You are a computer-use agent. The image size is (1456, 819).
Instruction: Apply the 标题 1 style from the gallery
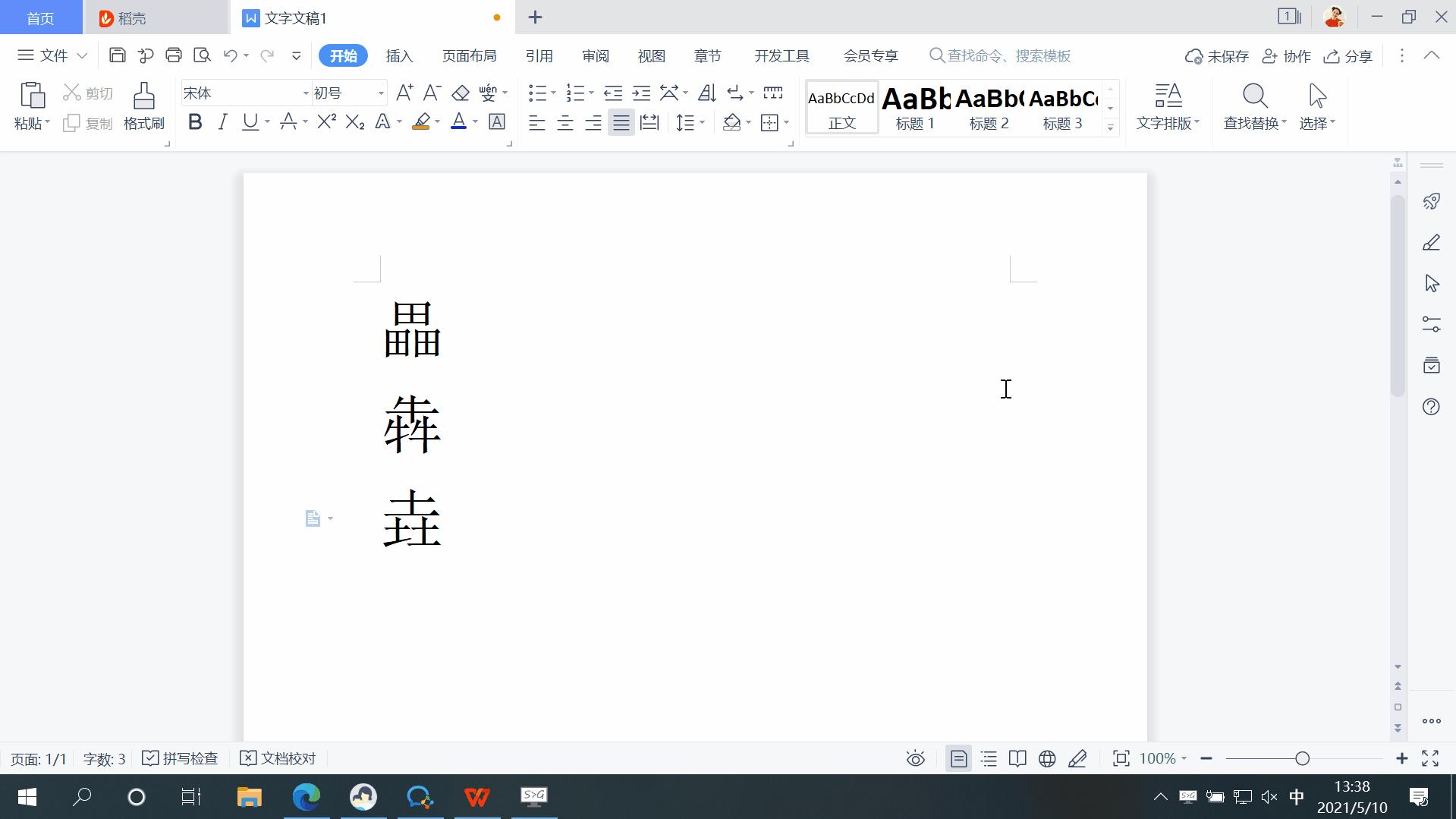[x=914, y=108]
